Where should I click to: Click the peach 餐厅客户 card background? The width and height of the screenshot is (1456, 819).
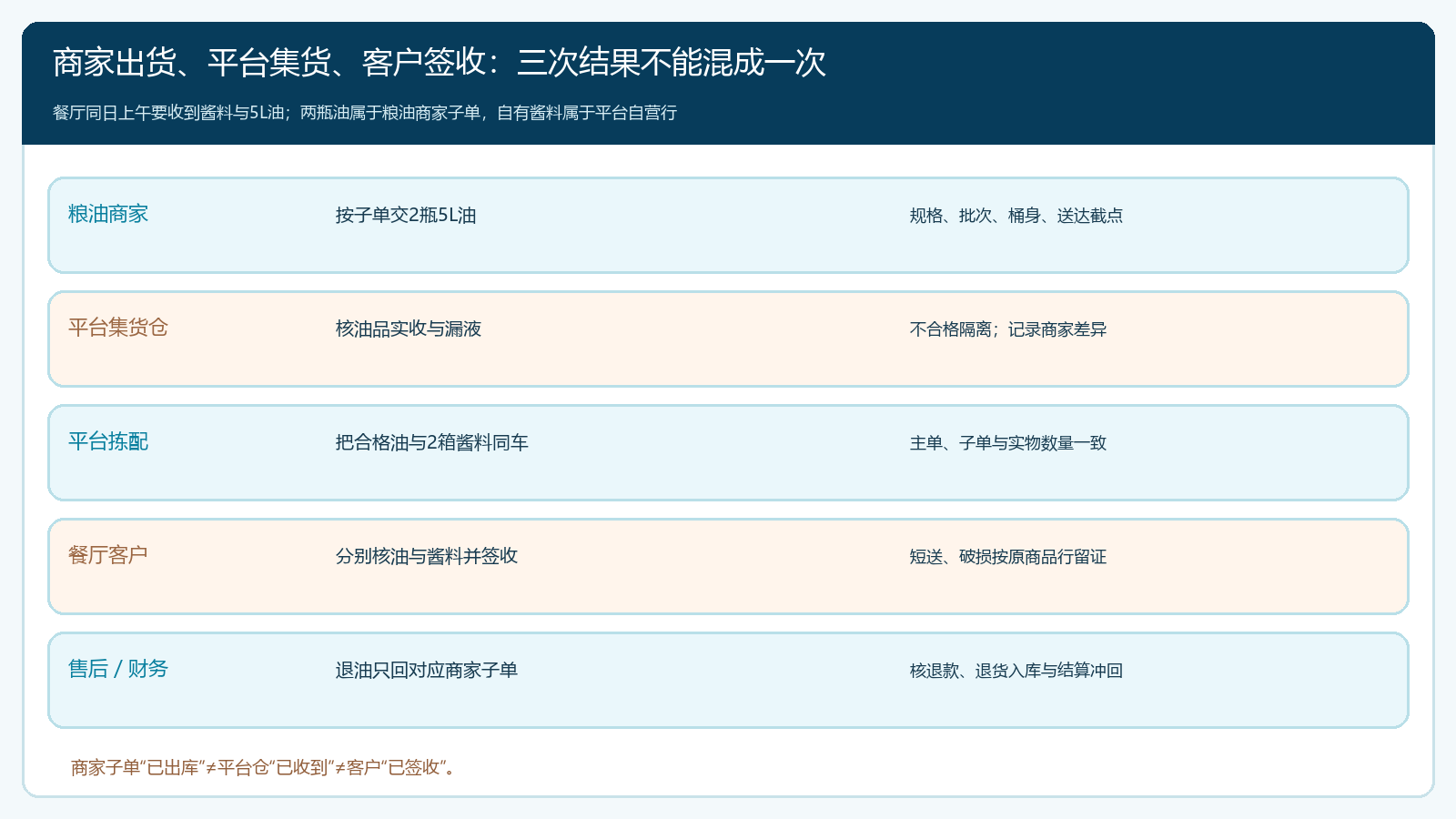[728, 567]
